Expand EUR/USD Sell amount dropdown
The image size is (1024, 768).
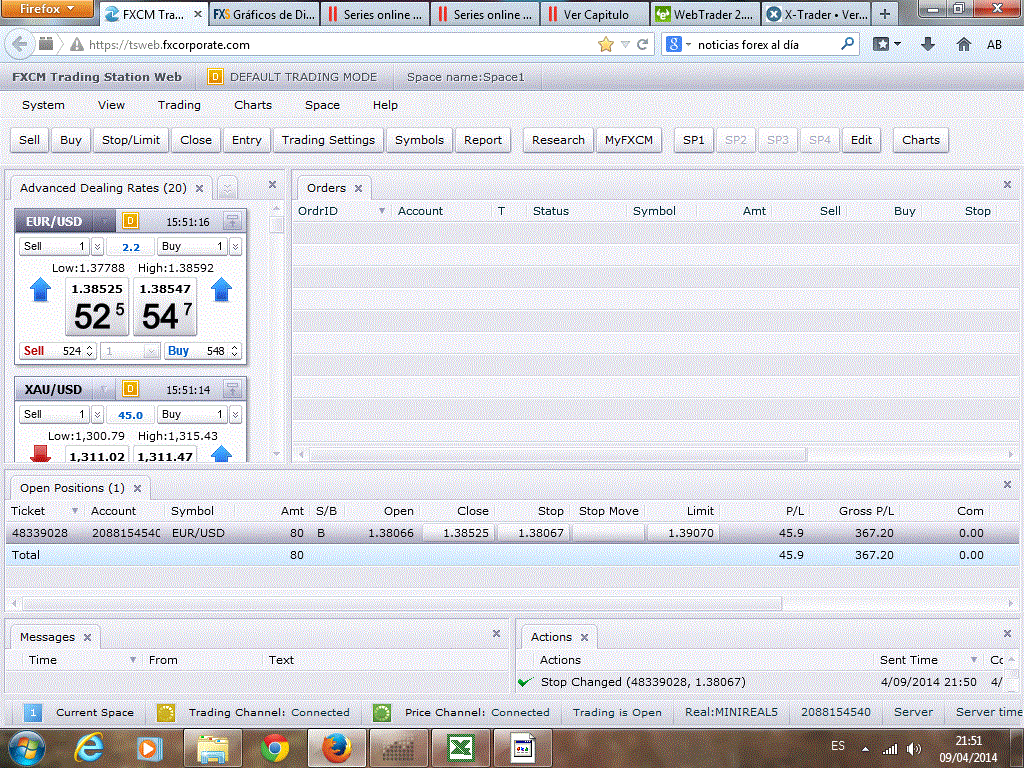97,246
